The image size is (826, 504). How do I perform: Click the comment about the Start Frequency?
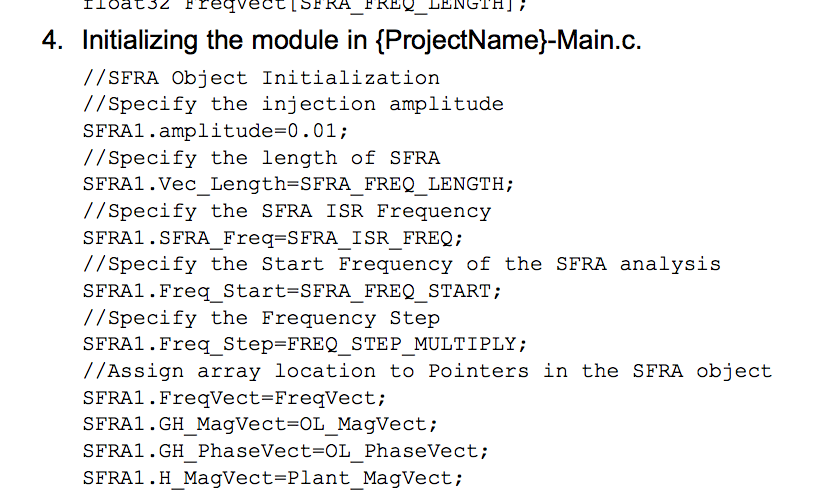pyautogui.click(x=401, y=264)
